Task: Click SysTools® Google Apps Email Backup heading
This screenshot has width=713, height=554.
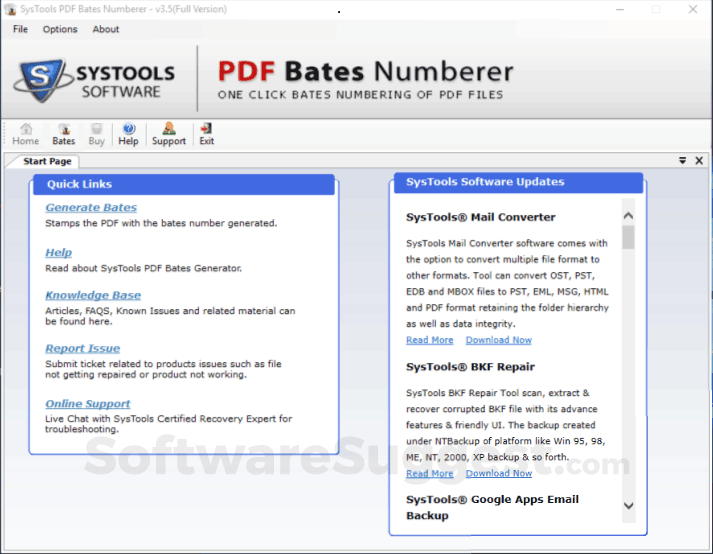Action: pyautogui.click(x=492, y=508)
